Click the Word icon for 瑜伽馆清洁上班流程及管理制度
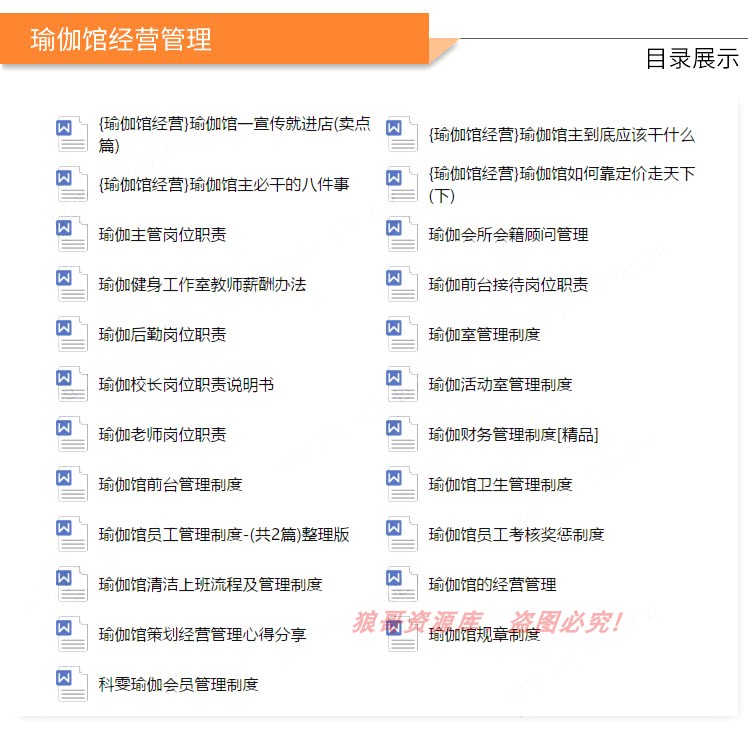Screen dimensions: 748x729 tap(72, 585)
